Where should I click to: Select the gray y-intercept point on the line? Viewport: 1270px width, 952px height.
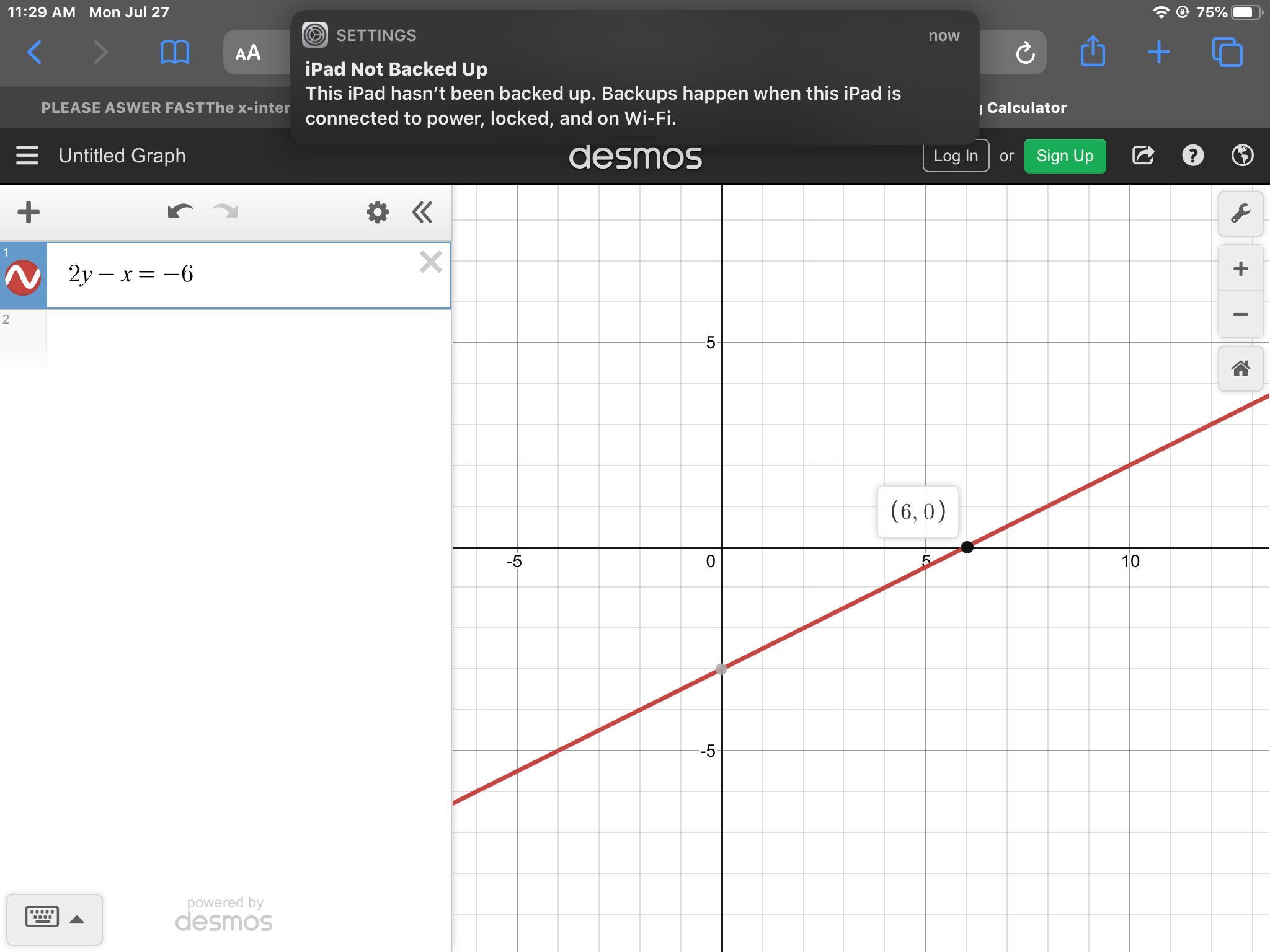[x=721, y=669]
